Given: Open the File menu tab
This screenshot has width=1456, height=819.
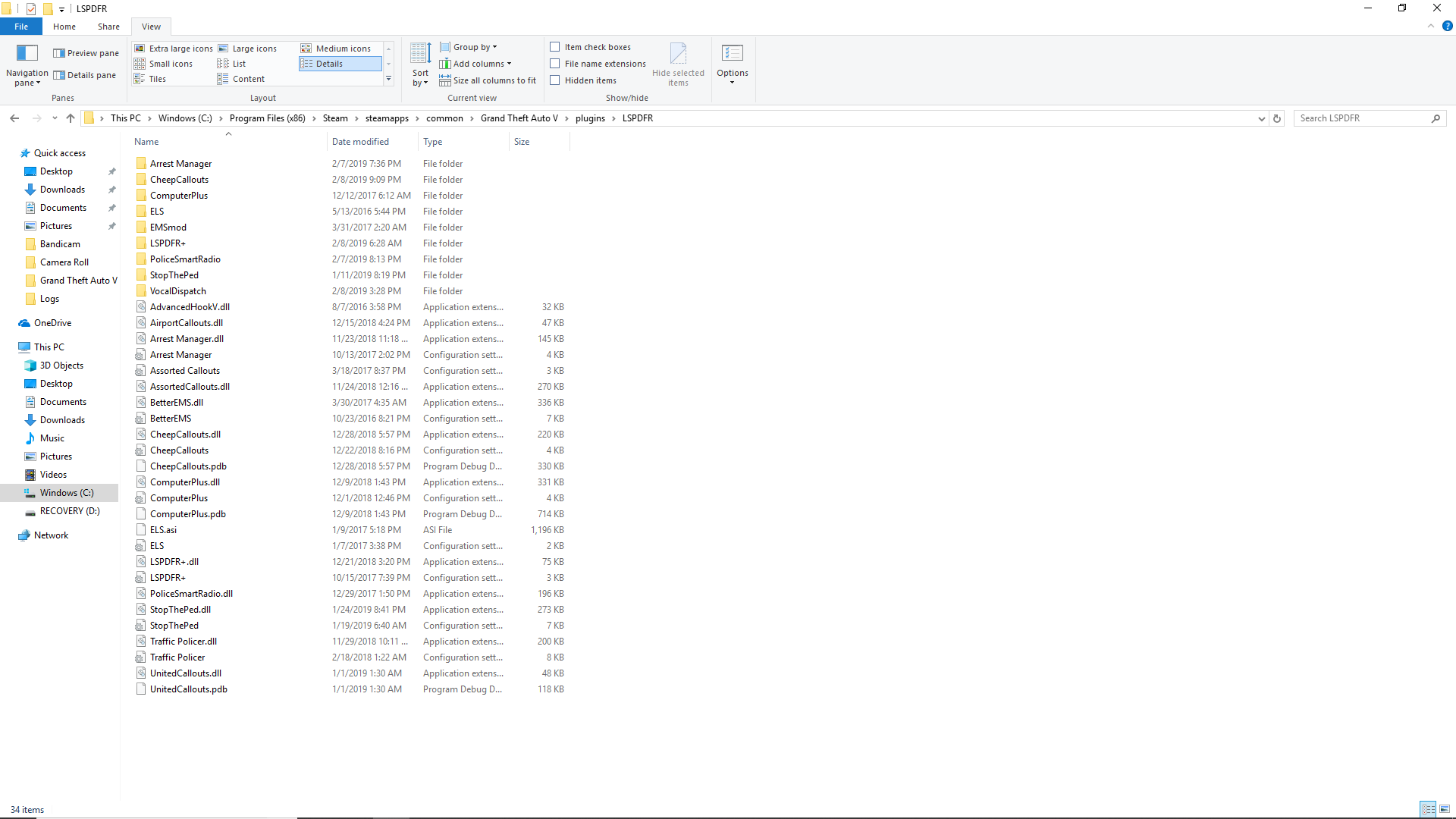Looking at the screenshot, I should pos(21,27).
